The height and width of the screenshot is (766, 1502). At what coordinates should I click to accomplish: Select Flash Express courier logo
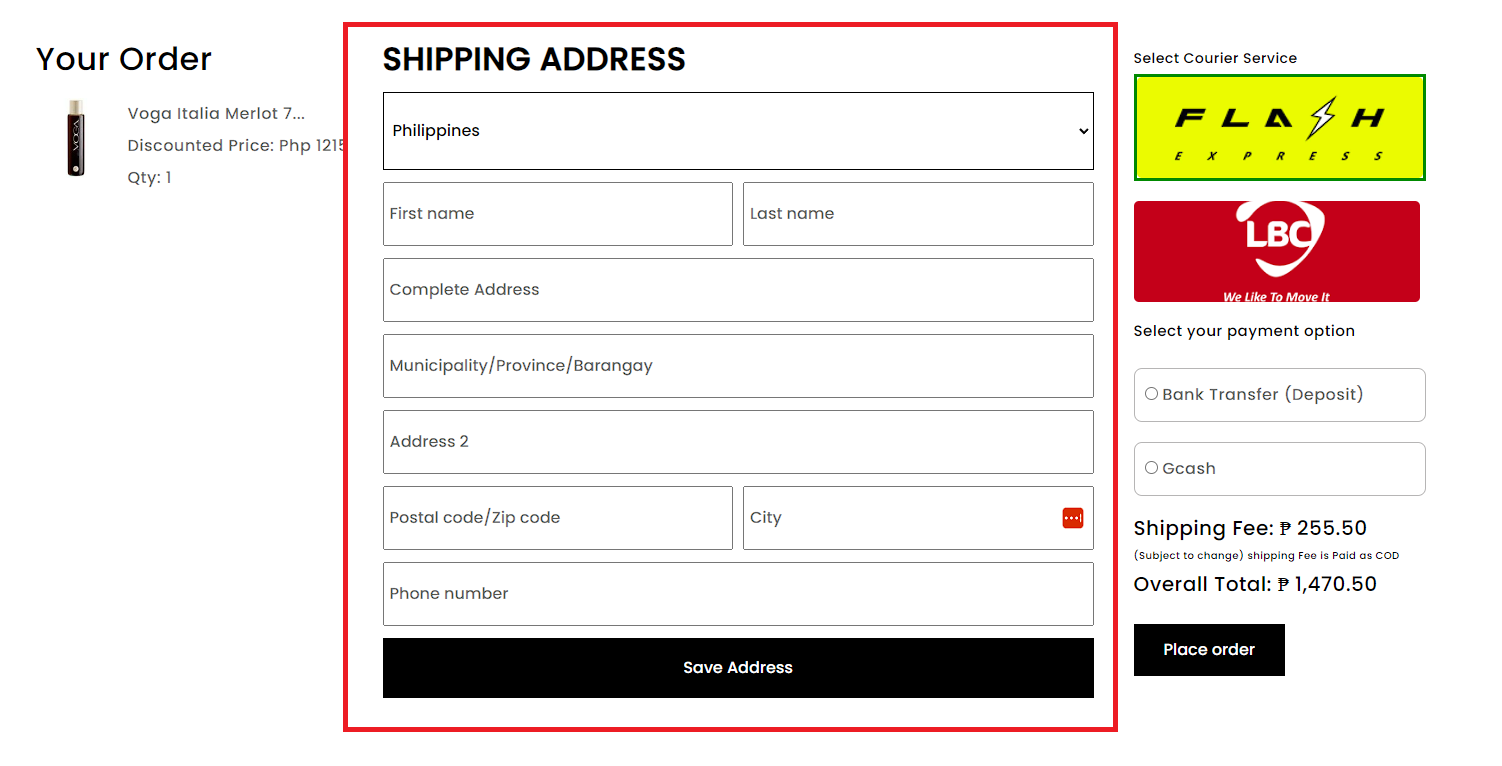tap(1279, 128)
